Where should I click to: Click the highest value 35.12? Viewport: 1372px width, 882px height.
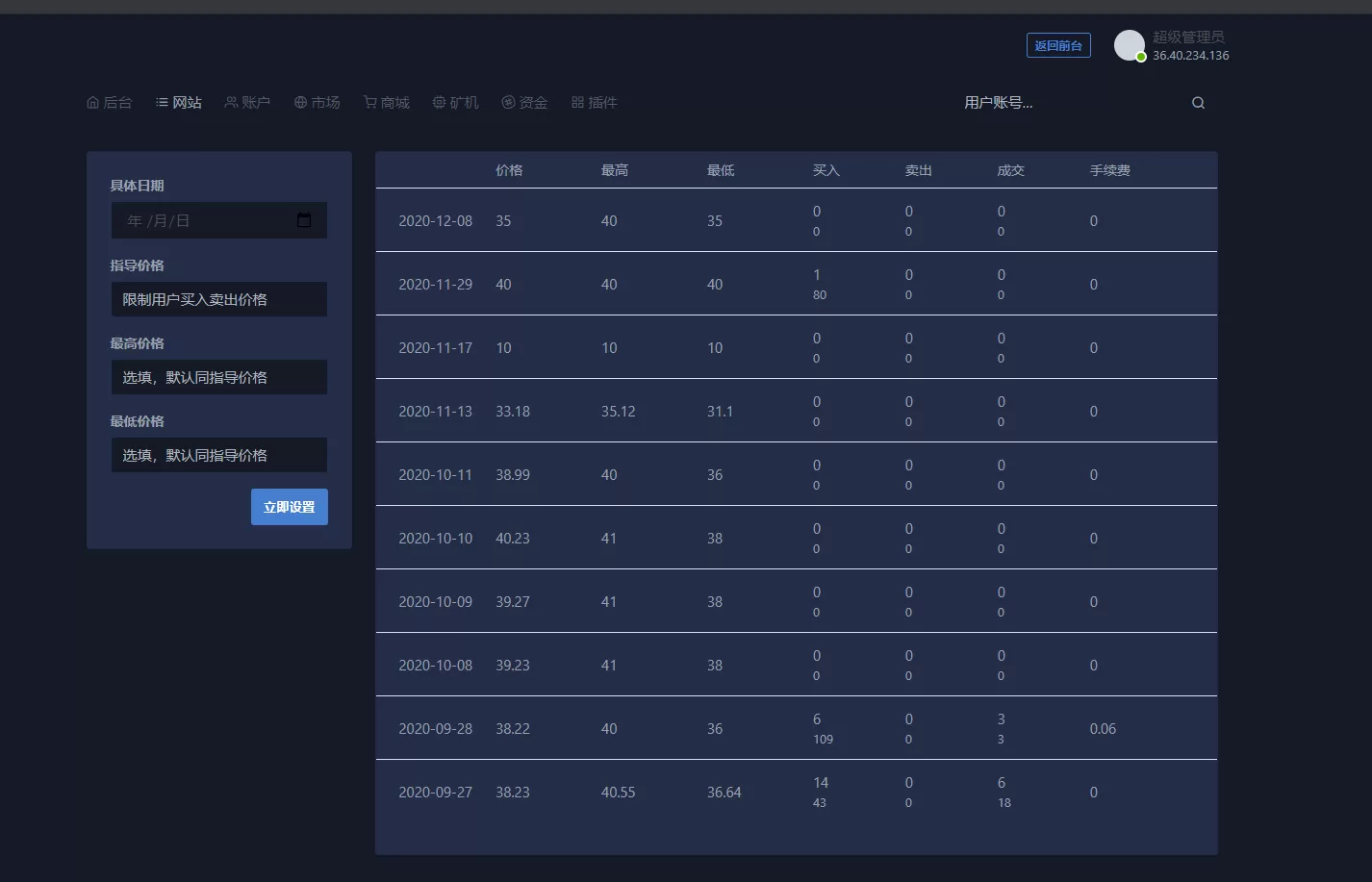click(619, 412)
